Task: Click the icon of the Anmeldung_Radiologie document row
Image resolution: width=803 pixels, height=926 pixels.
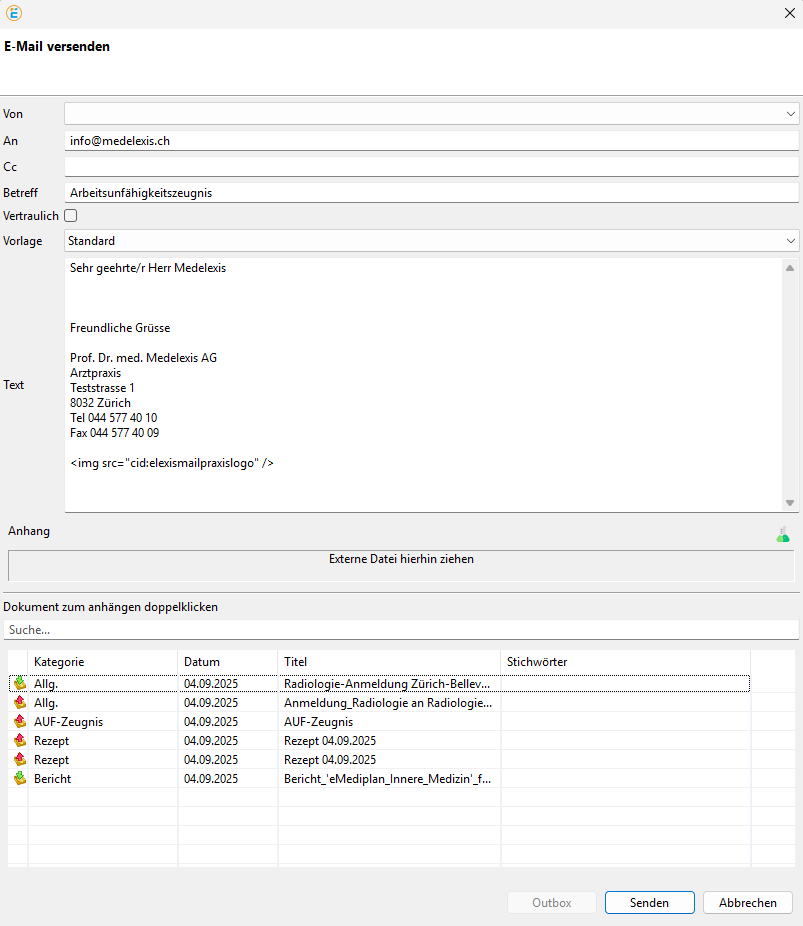Action: point(19,703)
